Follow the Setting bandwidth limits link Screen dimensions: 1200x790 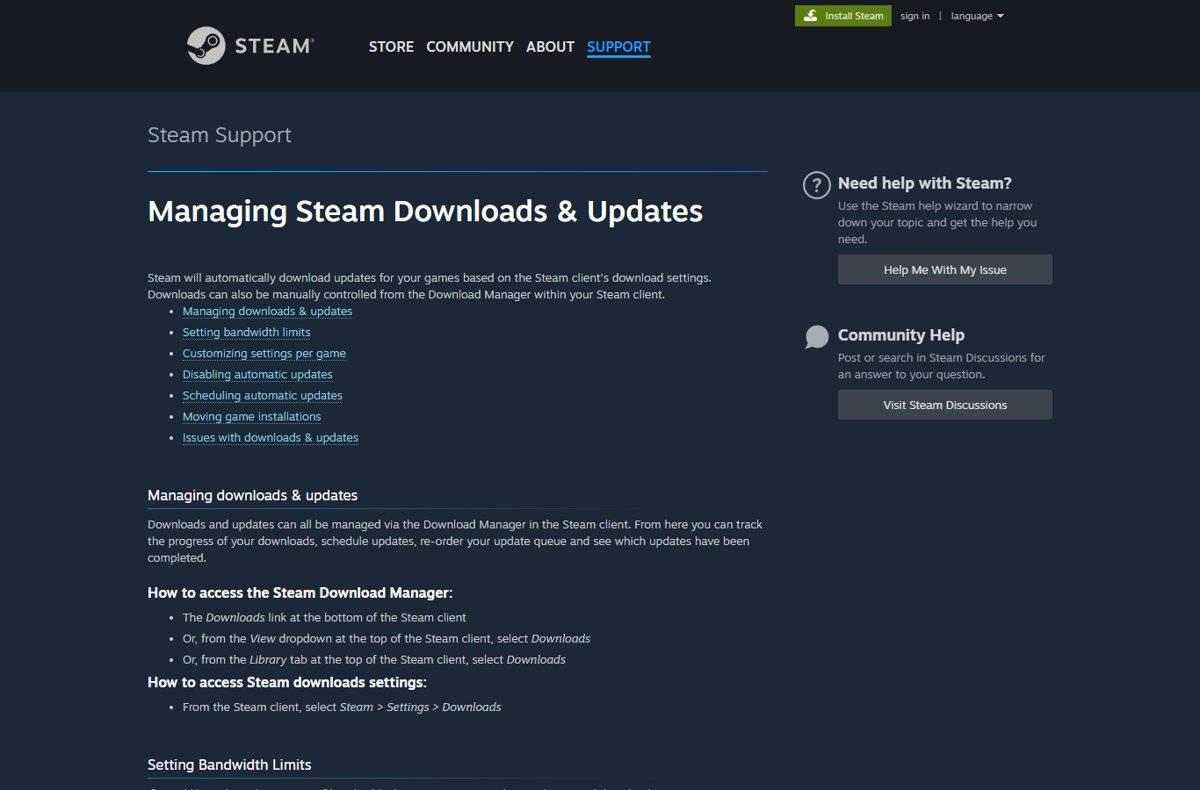pos(246,332)
